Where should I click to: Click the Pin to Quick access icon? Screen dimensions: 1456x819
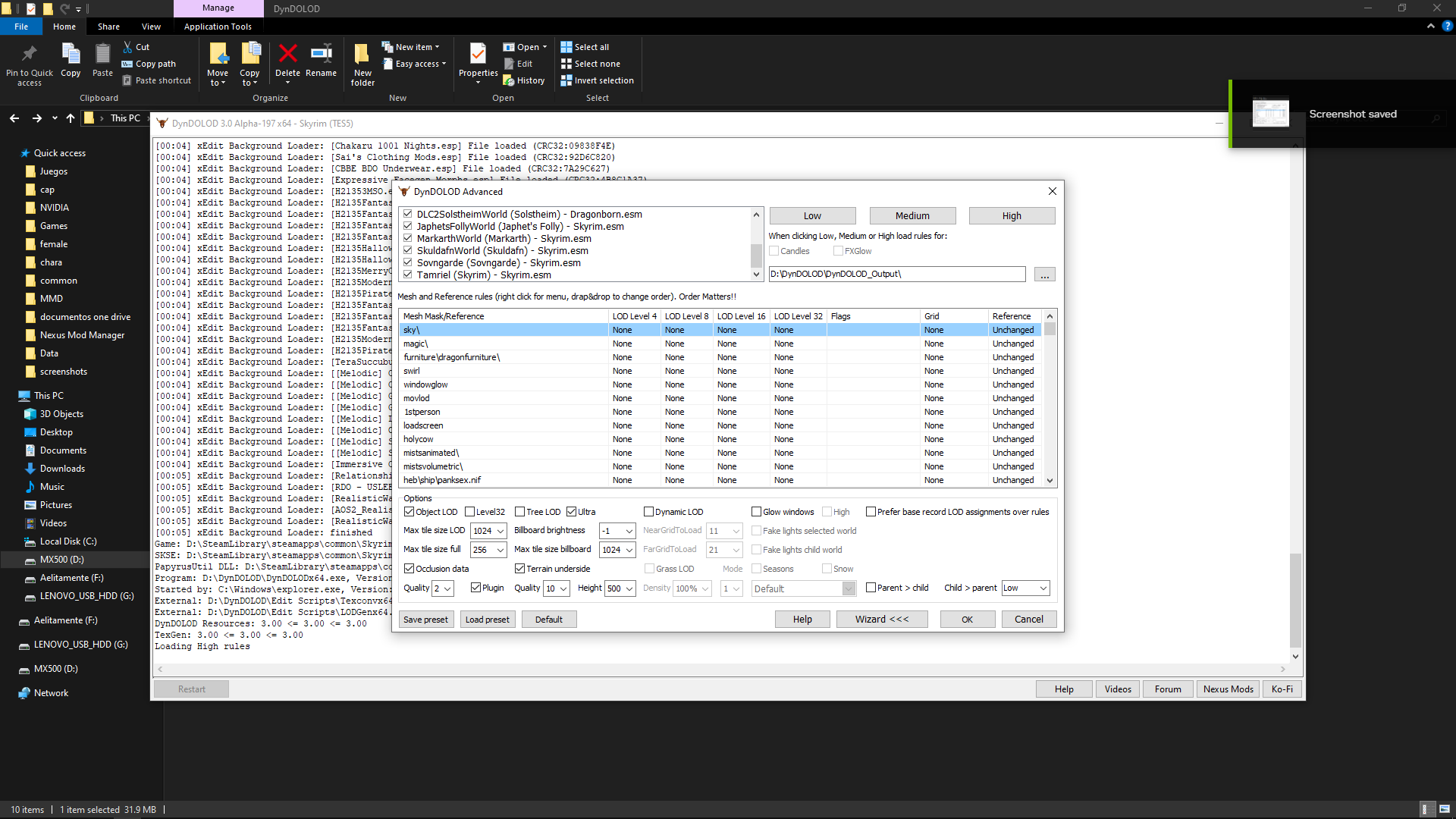[x=30, y=54]
